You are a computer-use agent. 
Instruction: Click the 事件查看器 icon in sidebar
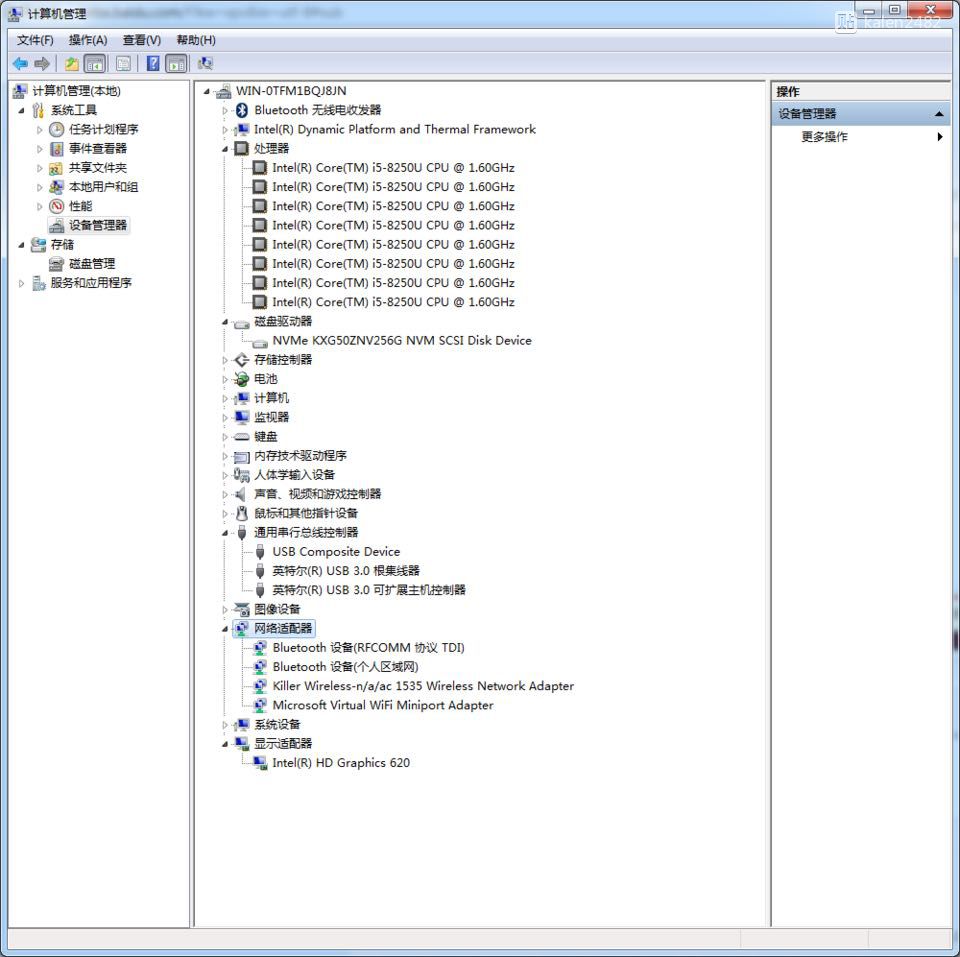[x=56, y=149]
